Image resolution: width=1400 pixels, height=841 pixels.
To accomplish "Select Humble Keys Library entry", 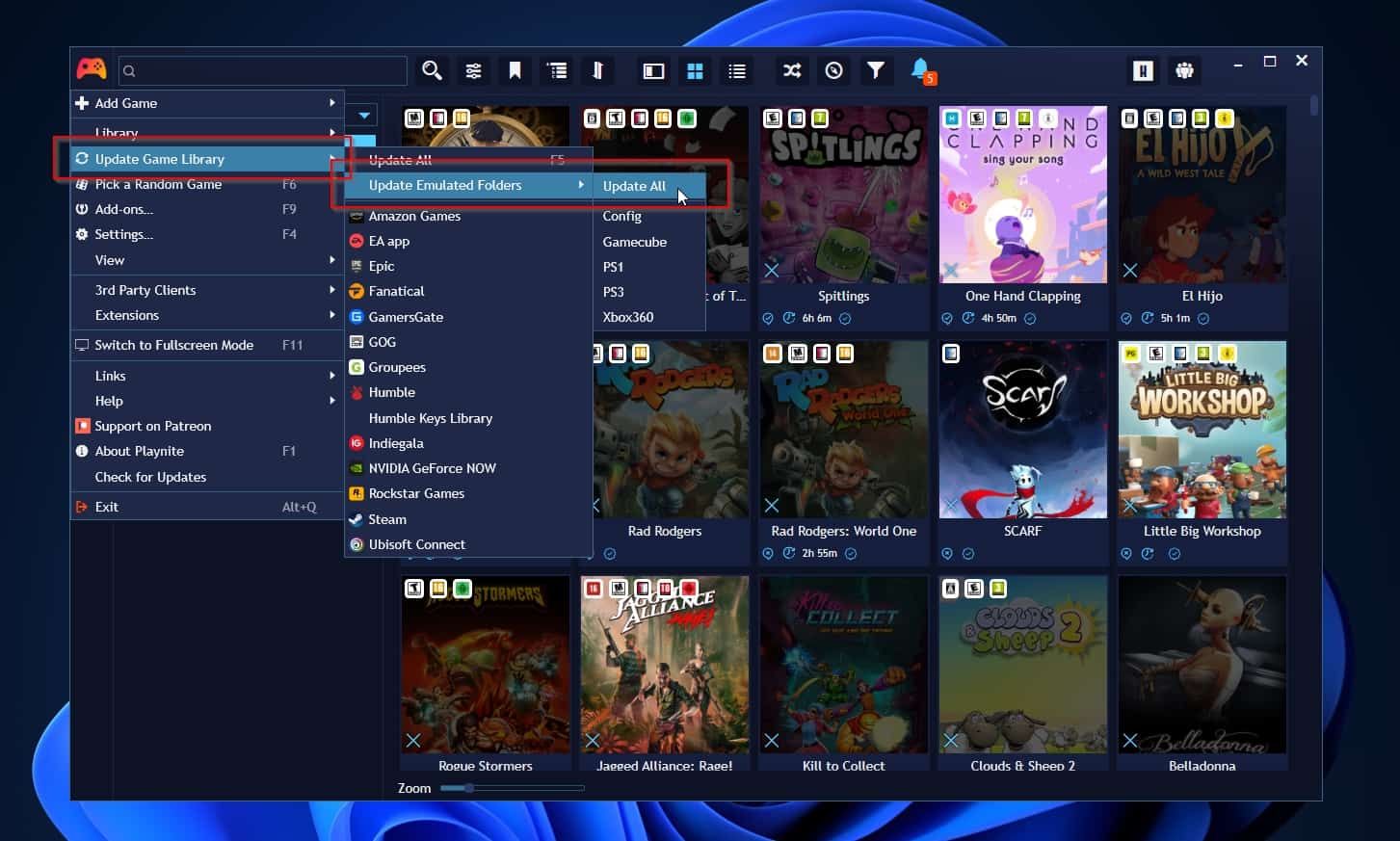I will [469, 418].
